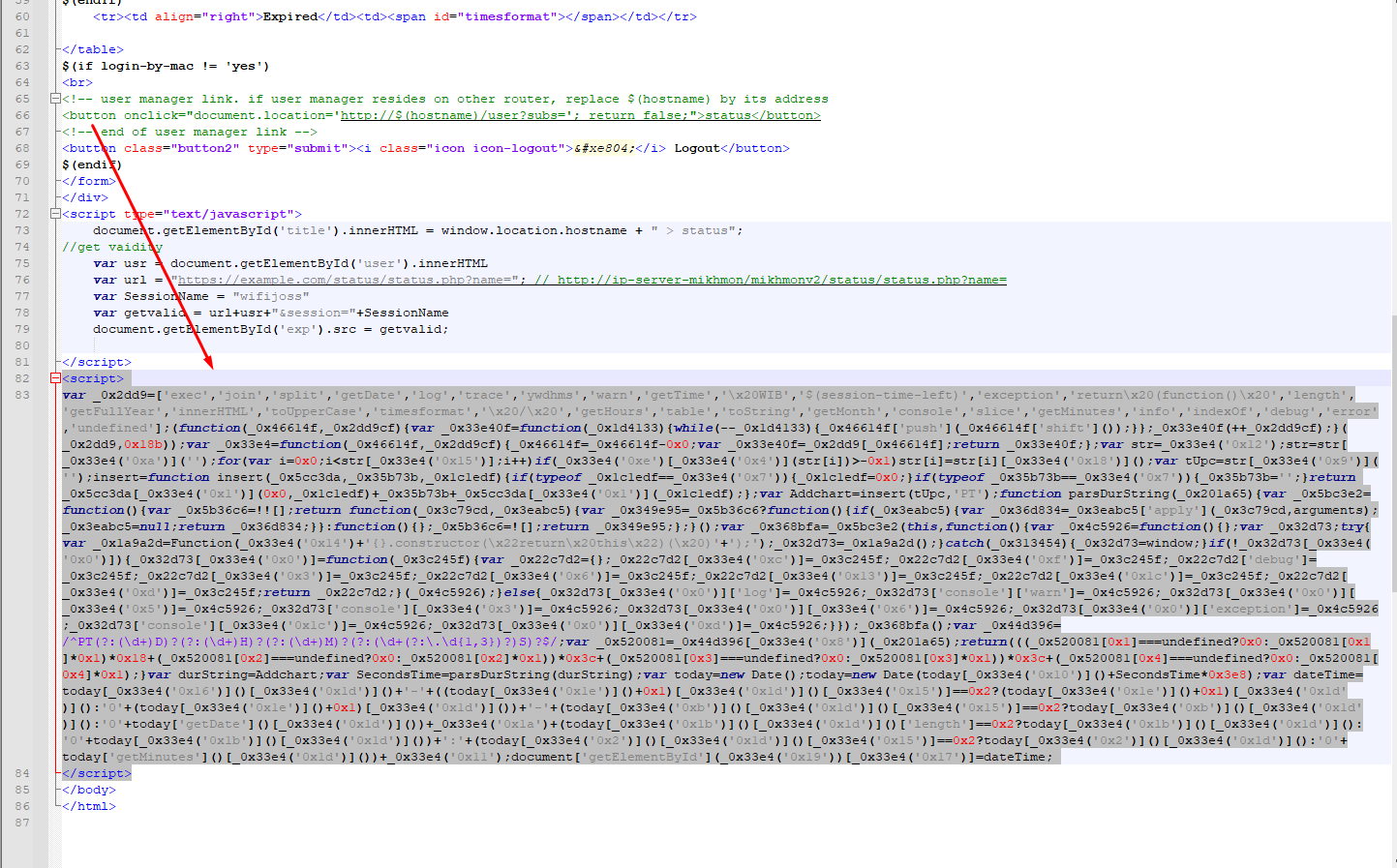Select line number 87 in the margin
This screenshot has width=1397, height=868.
21,823
